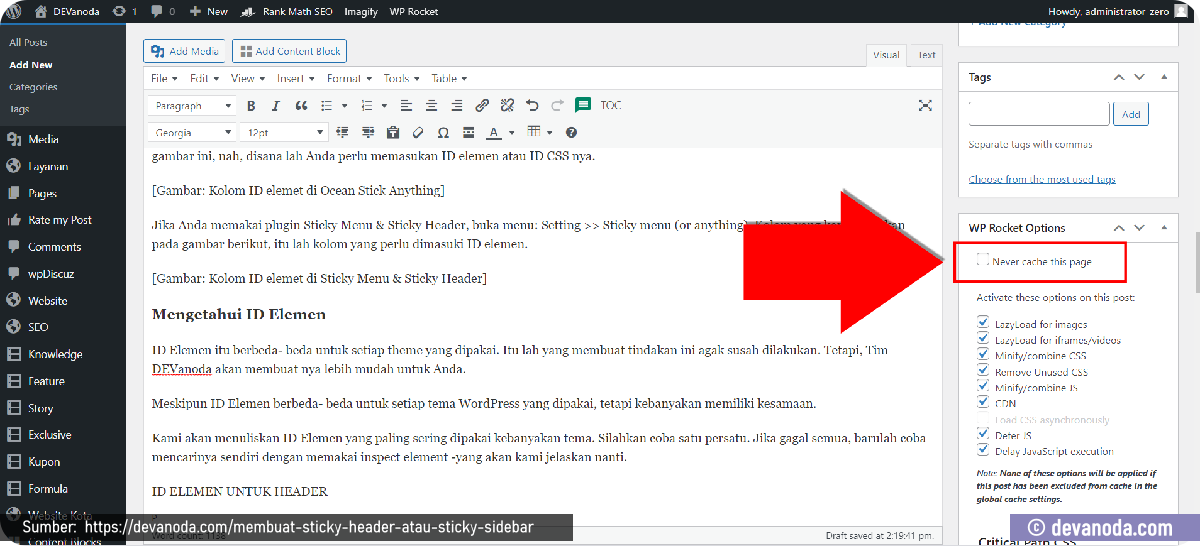Image resolution: width=1200 pixels, height=546 pixels.
Task: Open the Insert menu
Action: [x=295, y=78]
